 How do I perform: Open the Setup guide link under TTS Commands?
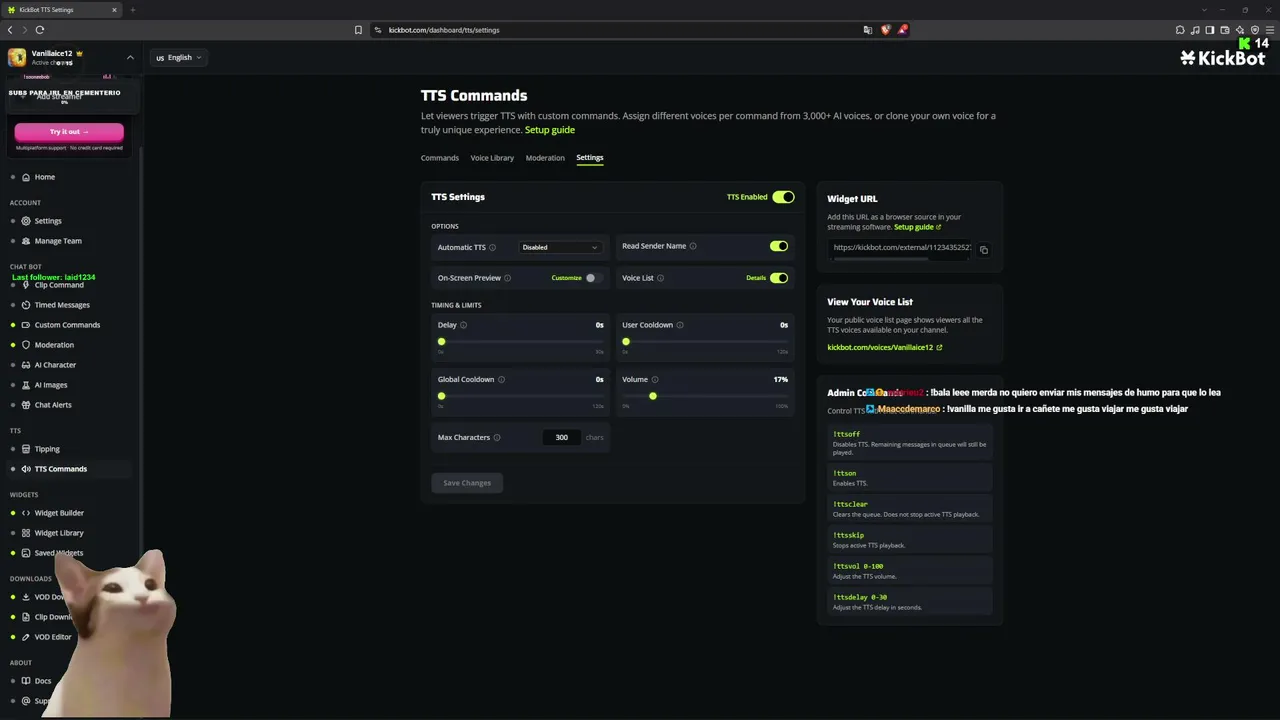pos(550,130)
